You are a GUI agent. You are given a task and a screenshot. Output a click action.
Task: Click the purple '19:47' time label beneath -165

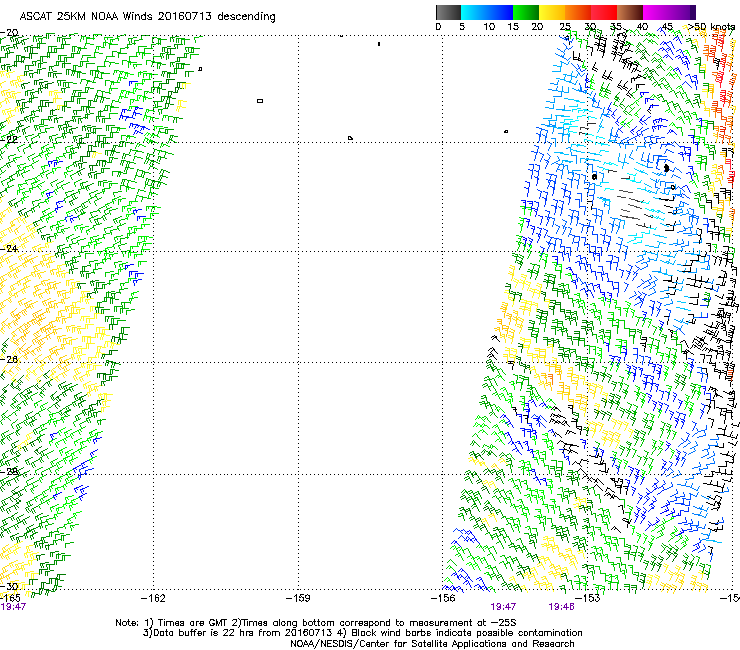click(x=13, y=607)
